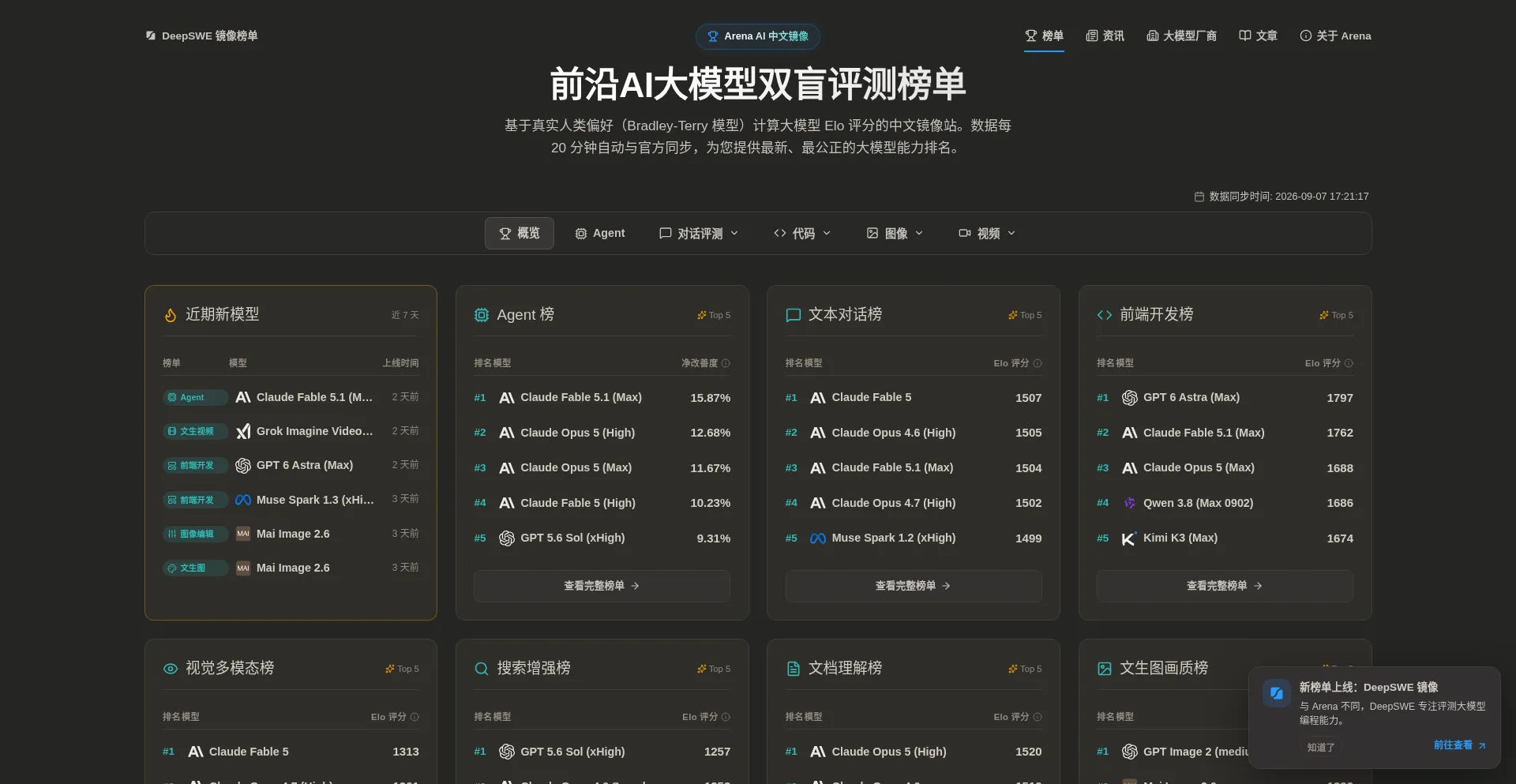The height and width of the screenshot is (784, 1516).
Task: Click the 文档理解榜 document icon
Action: 793,669
